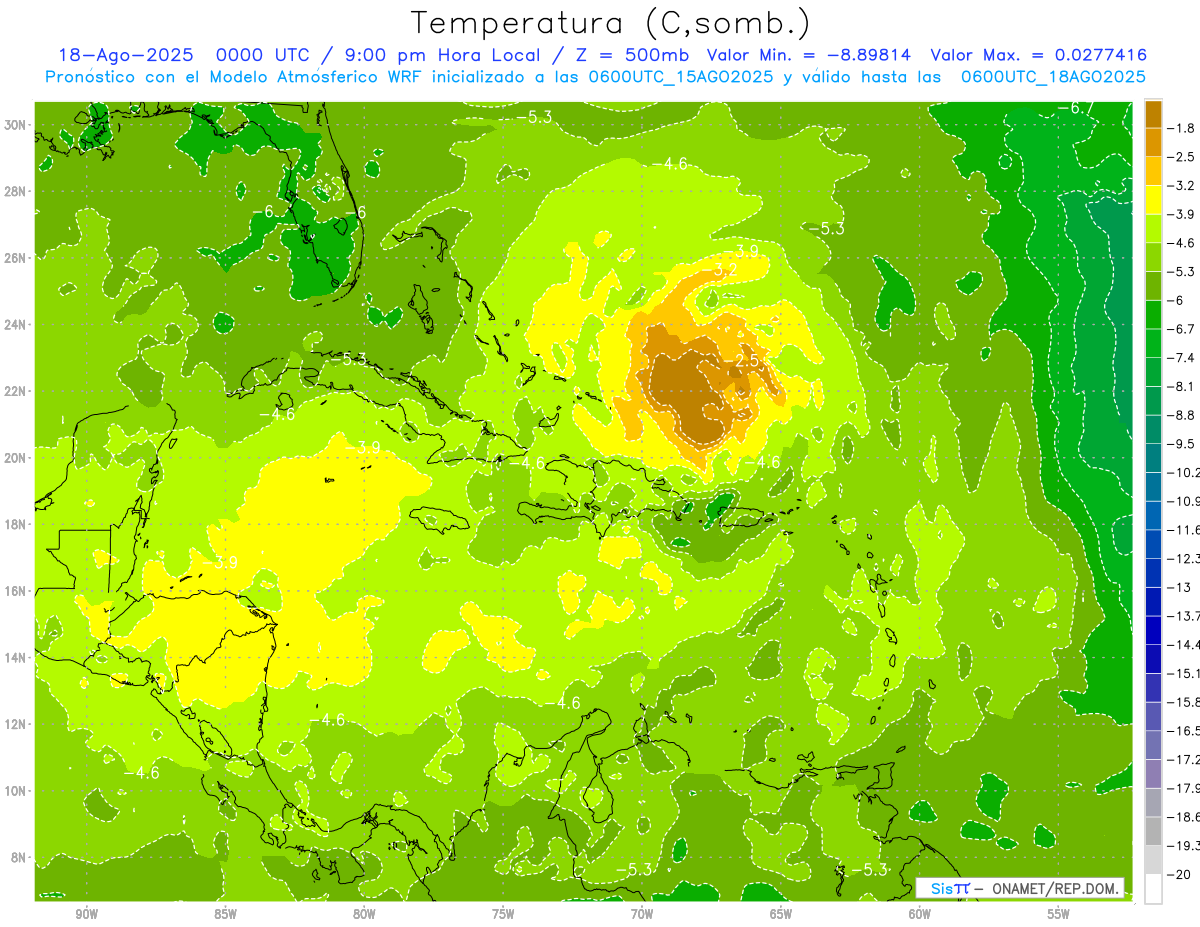Click the '20N' latitude axis label
1200x927 pixels.
click(17, 458)
